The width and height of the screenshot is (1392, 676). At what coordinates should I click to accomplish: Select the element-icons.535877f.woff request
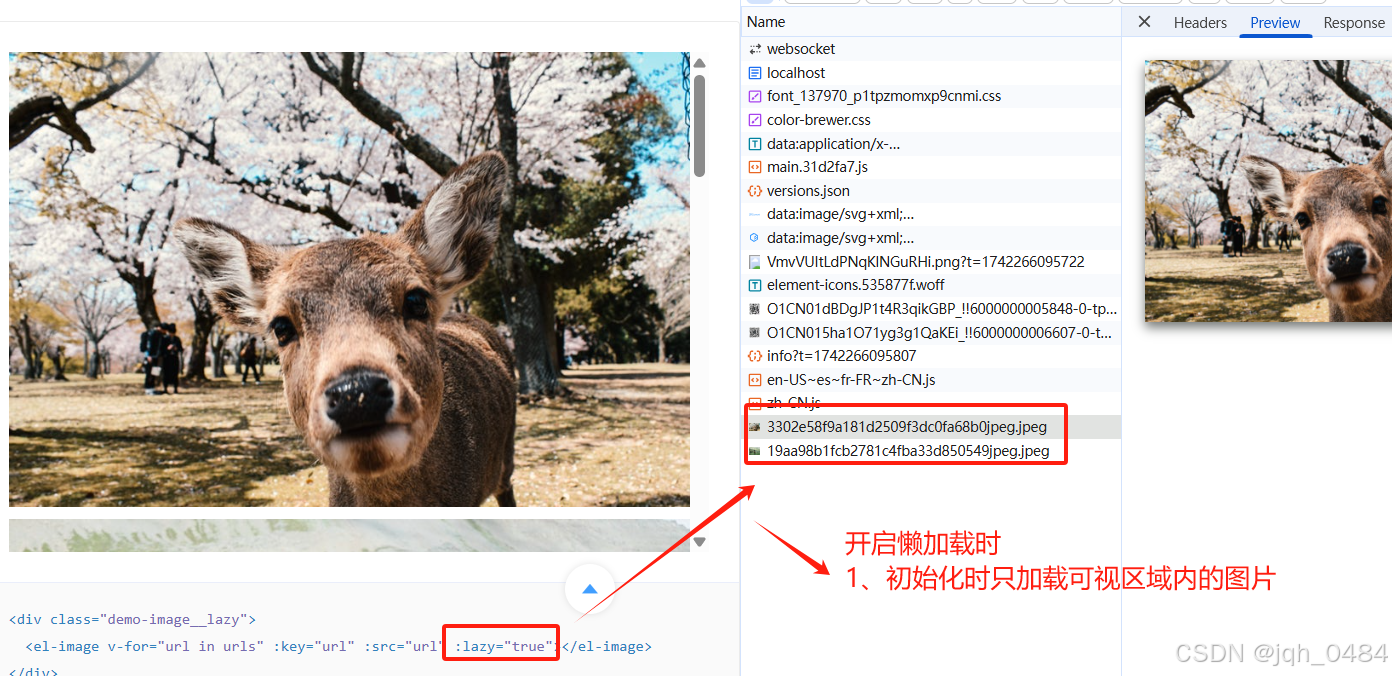tap(931, 285)
